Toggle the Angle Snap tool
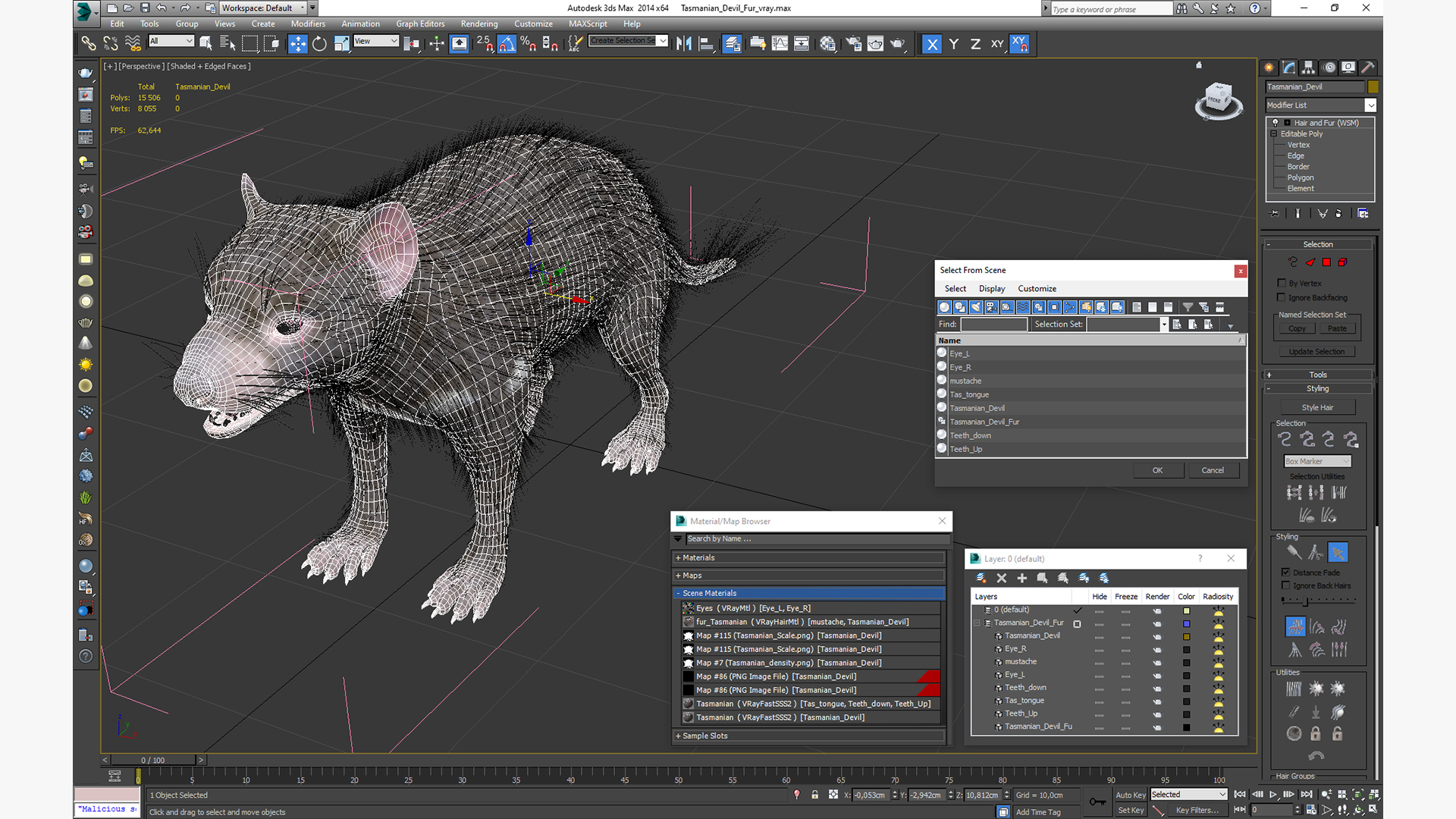Screen dimensions: 1456x819 coord(507,44)
